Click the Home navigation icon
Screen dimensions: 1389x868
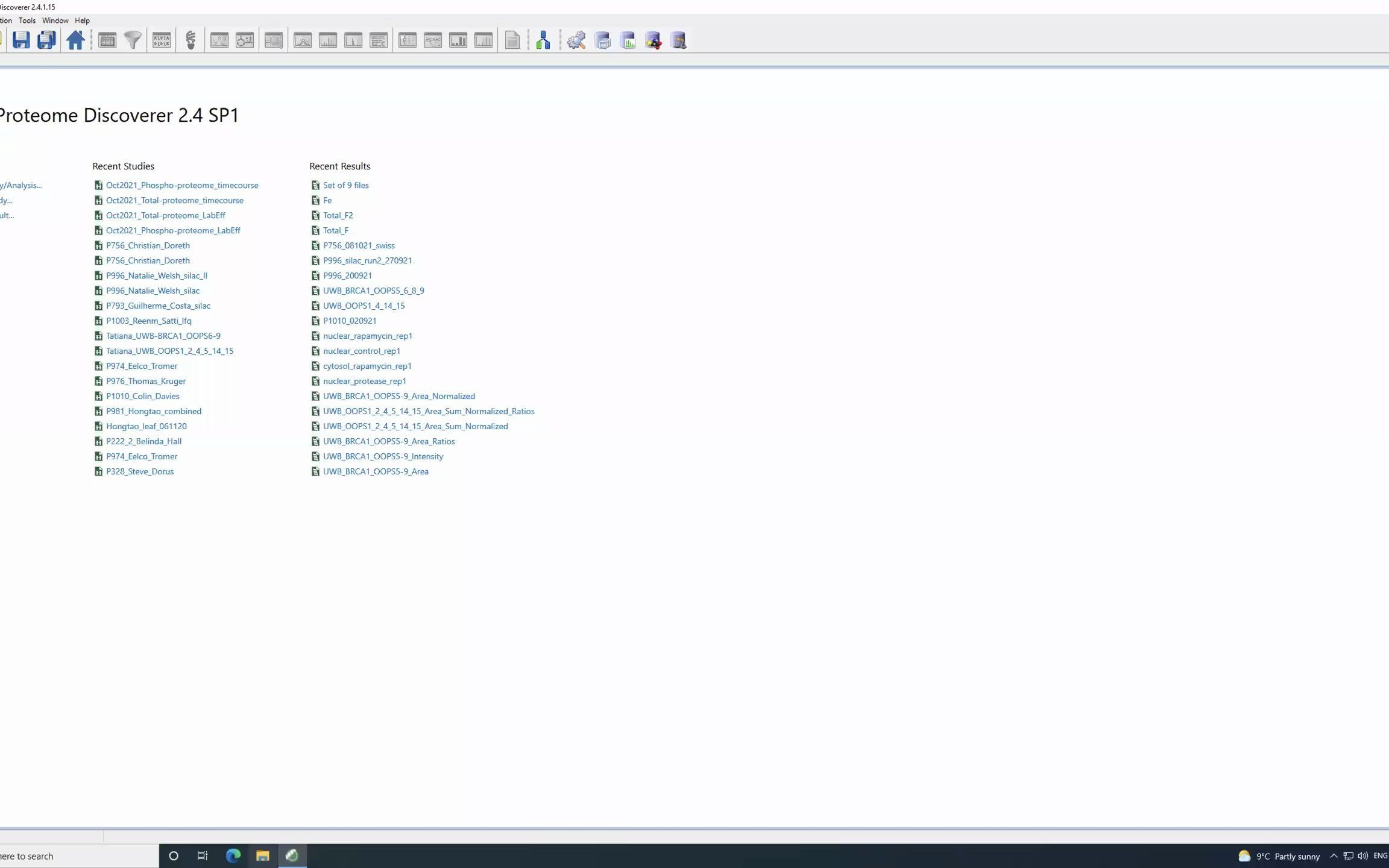[76, 40]
